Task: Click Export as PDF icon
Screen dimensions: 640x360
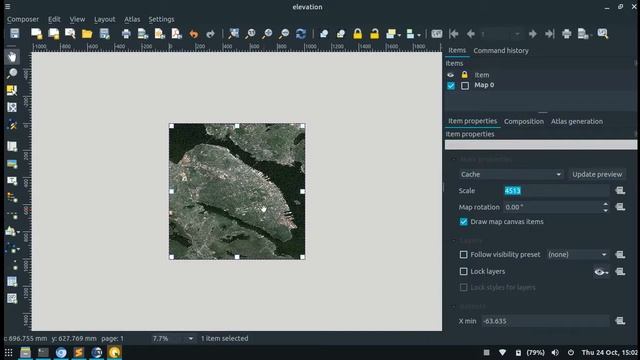Action: pos(176,33)
